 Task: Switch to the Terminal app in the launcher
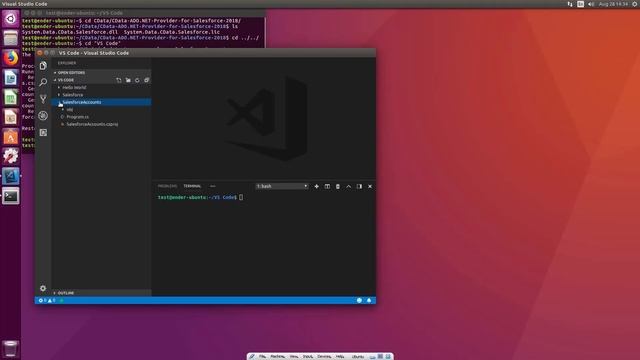[11, 196]
